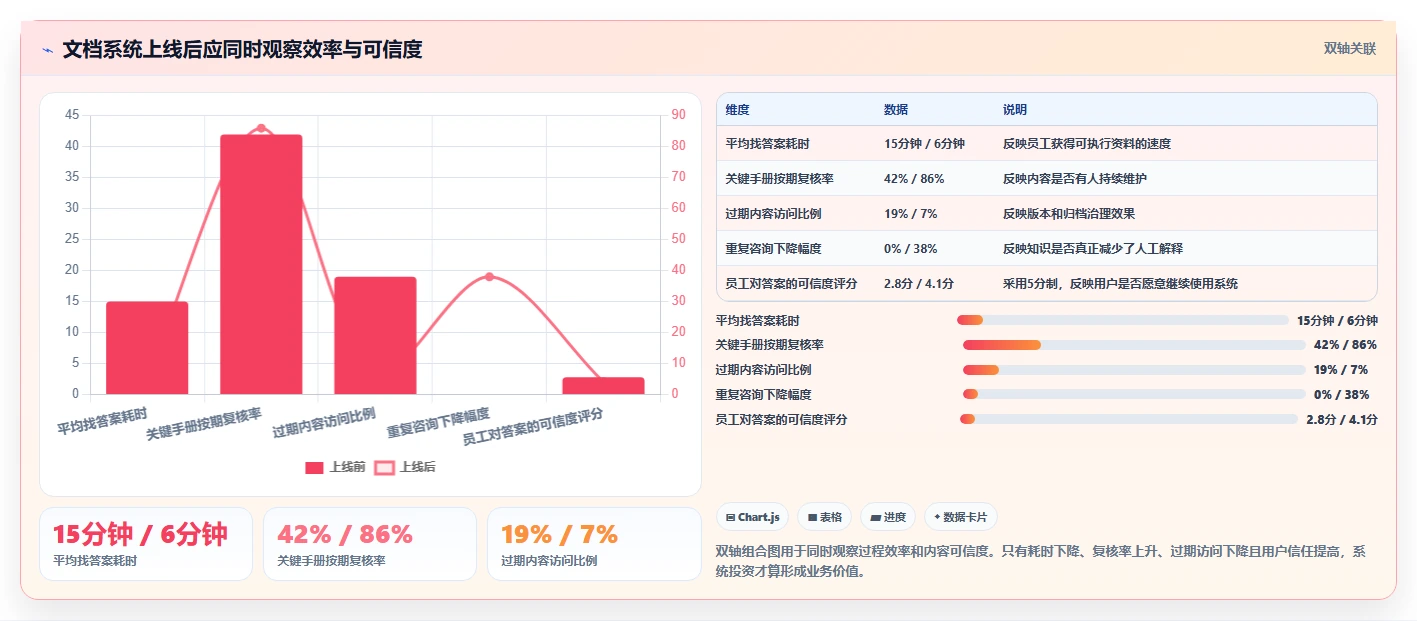Click the lightning icon beside the title
The height and width of the screenshot is (621, 1417).
pos(47,49)
